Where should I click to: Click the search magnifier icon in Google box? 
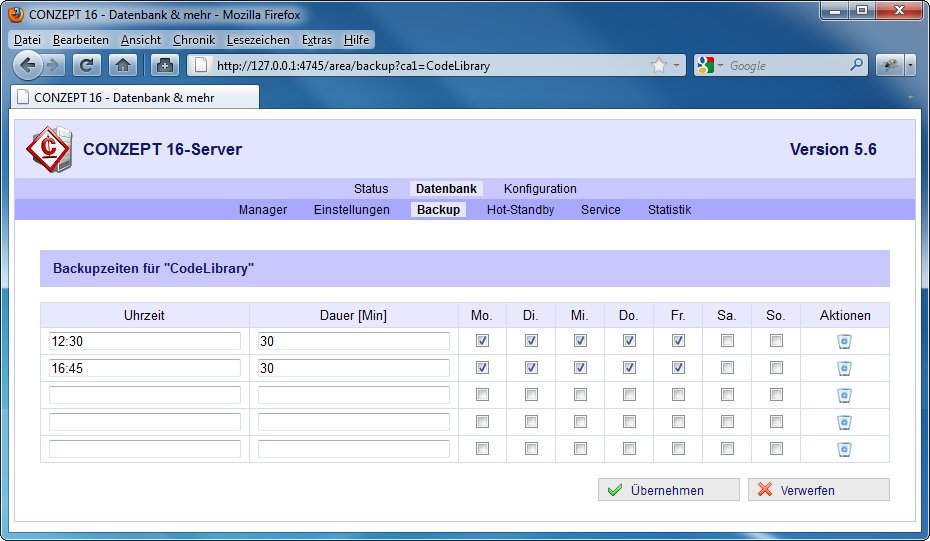click(x=857, y=65)
